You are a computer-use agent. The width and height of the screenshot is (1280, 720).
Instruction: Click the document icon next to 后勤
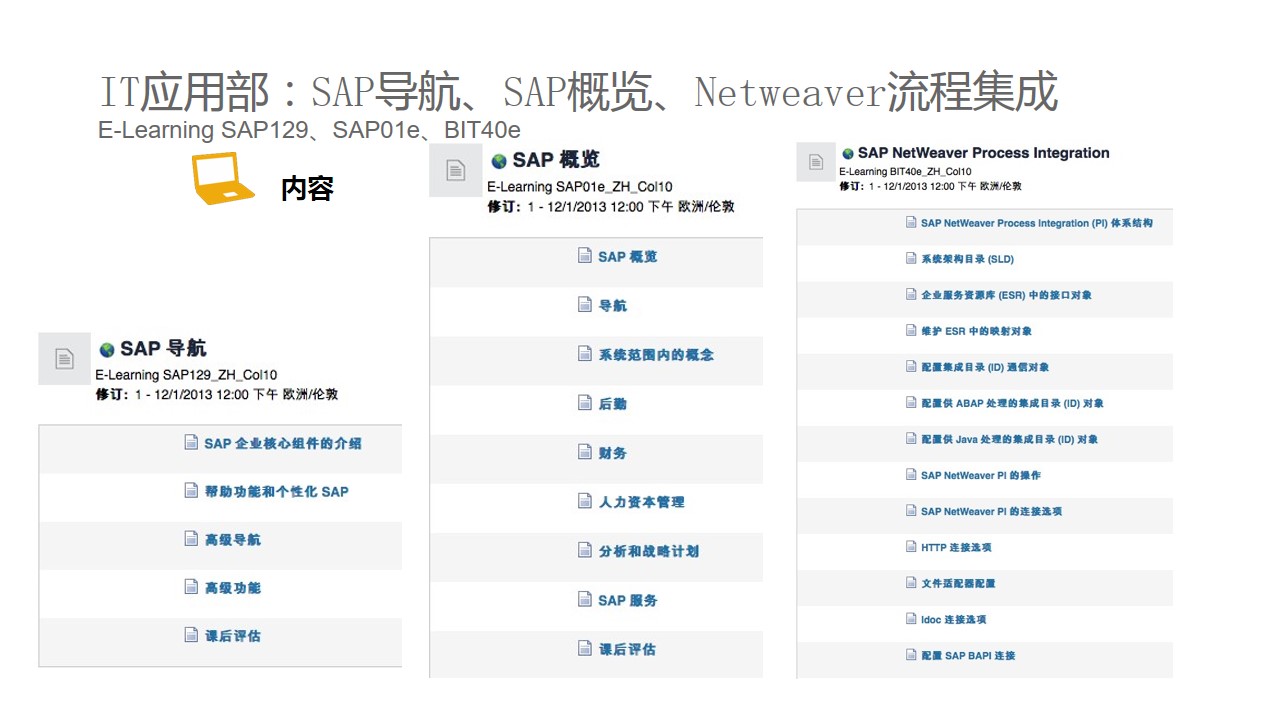585,402
